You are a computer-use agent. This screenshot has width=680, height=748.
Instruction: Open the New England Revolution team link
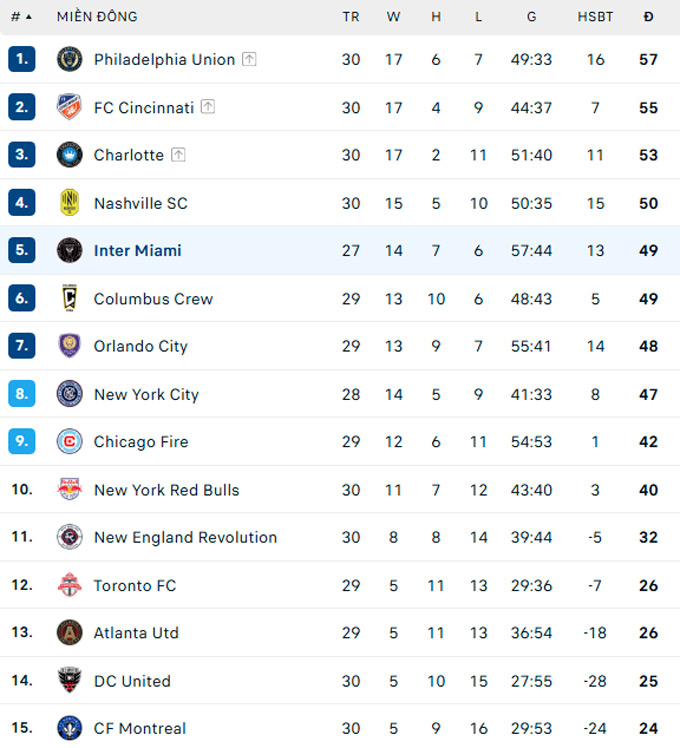(x=185, y=537)
